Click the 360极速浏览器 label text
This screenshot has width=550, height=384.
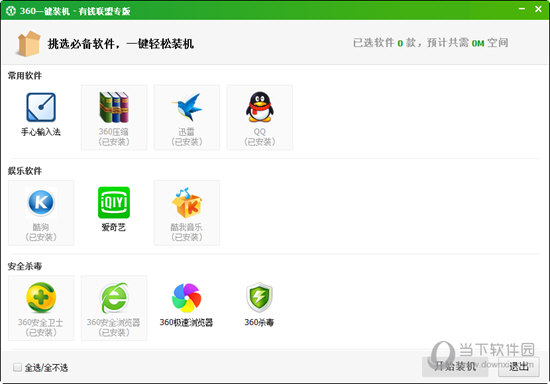(186, 322)
